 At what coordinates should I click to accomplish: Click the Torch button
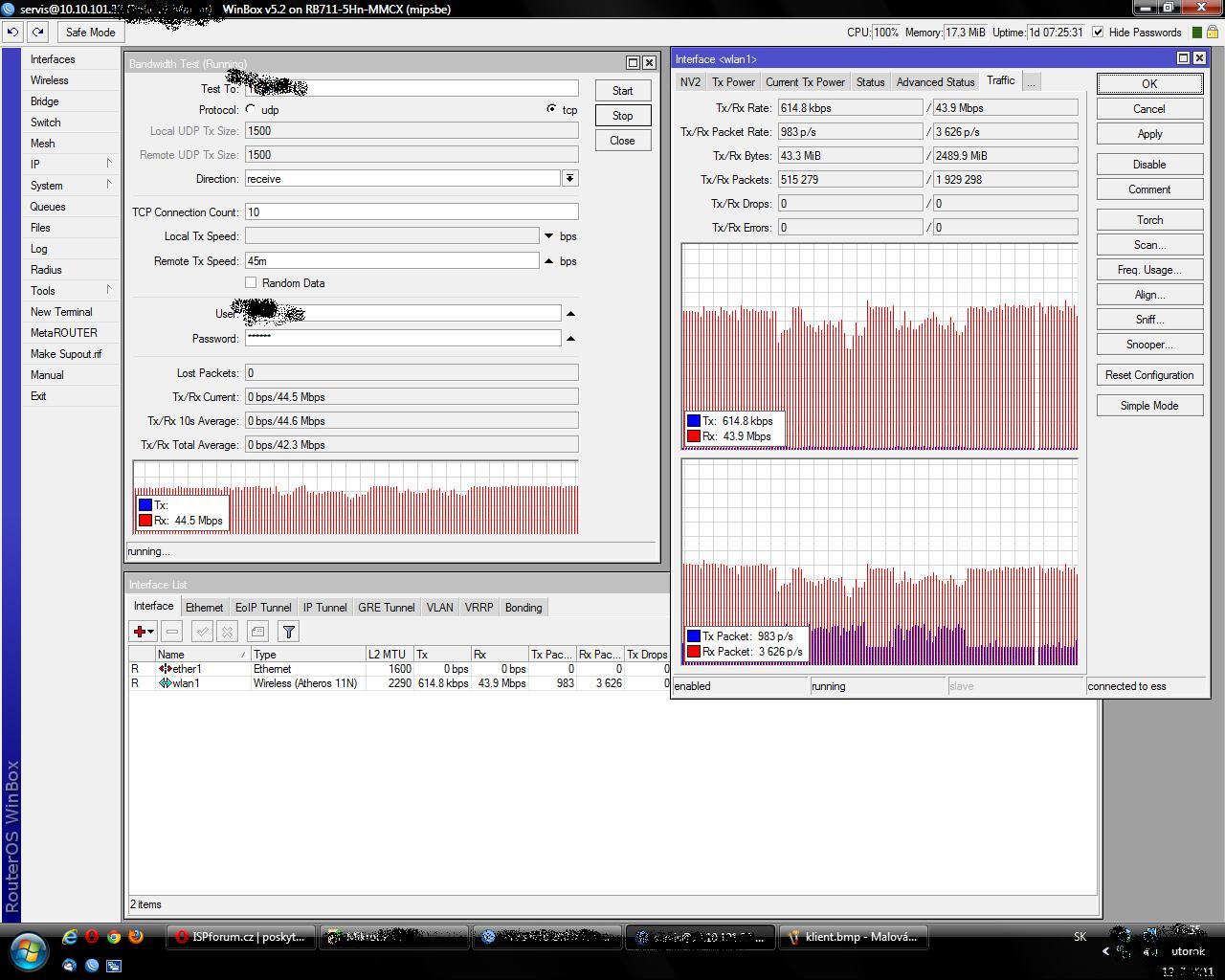1149,220
